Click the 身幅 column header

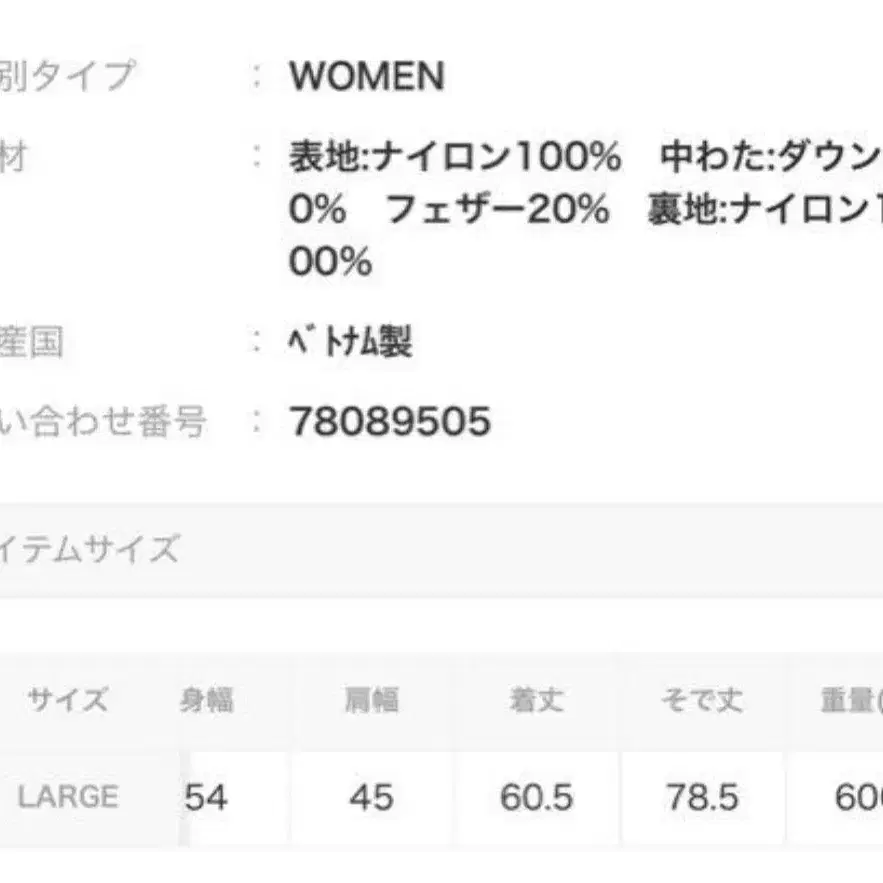tap(207, 700)
